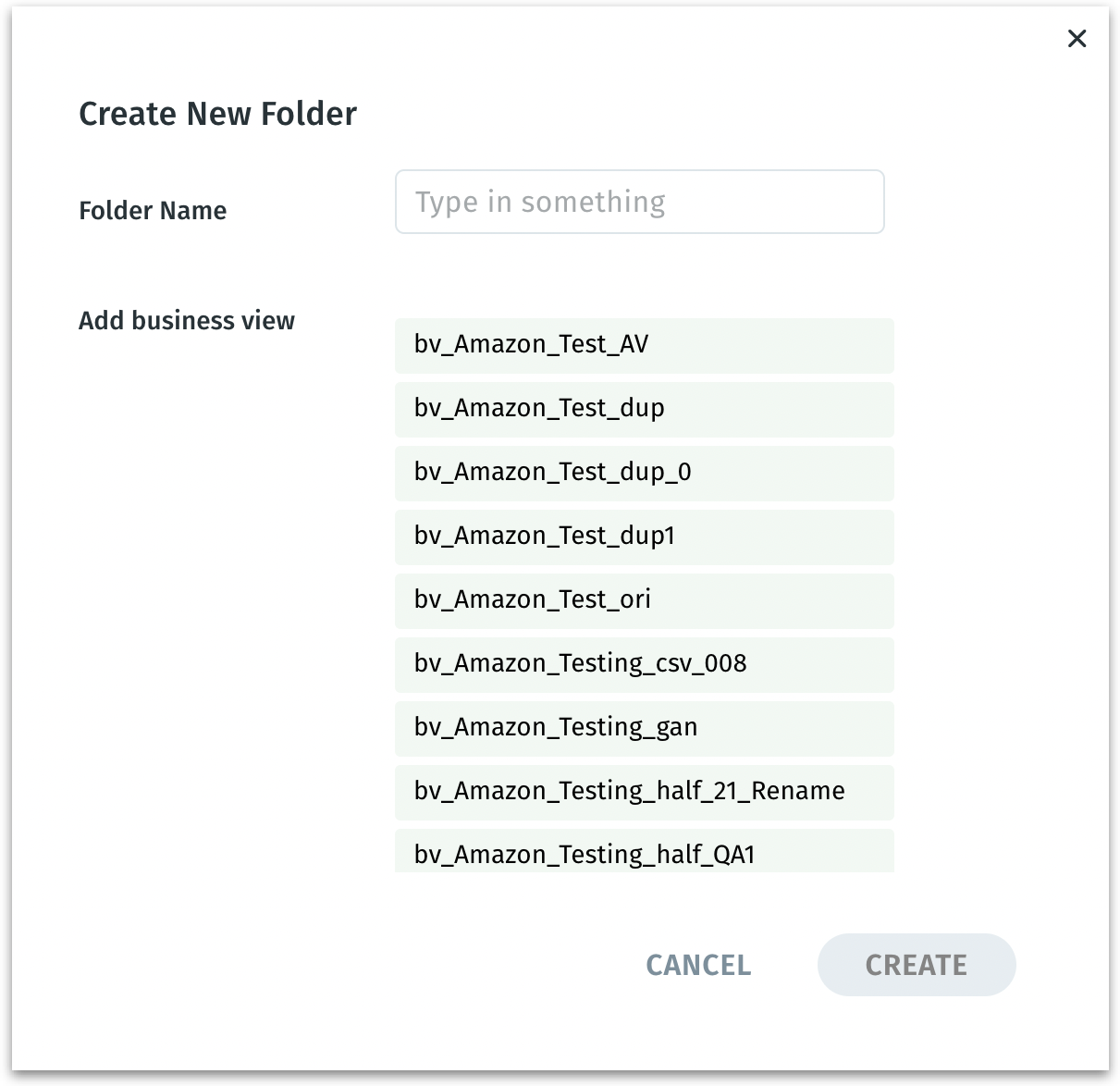
Task: Click the Add business view label
Action: click(x=187, y=321)
